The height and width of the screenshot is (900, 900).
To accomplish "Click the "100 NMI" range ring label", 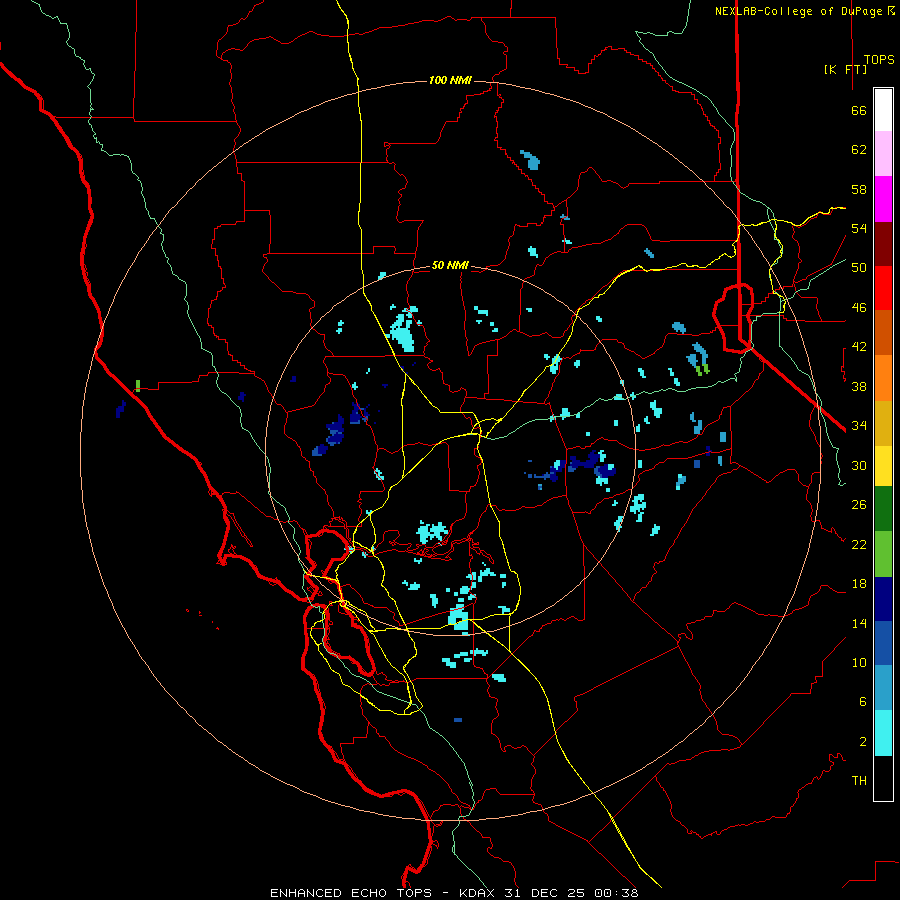I will [x=450, y=80].
